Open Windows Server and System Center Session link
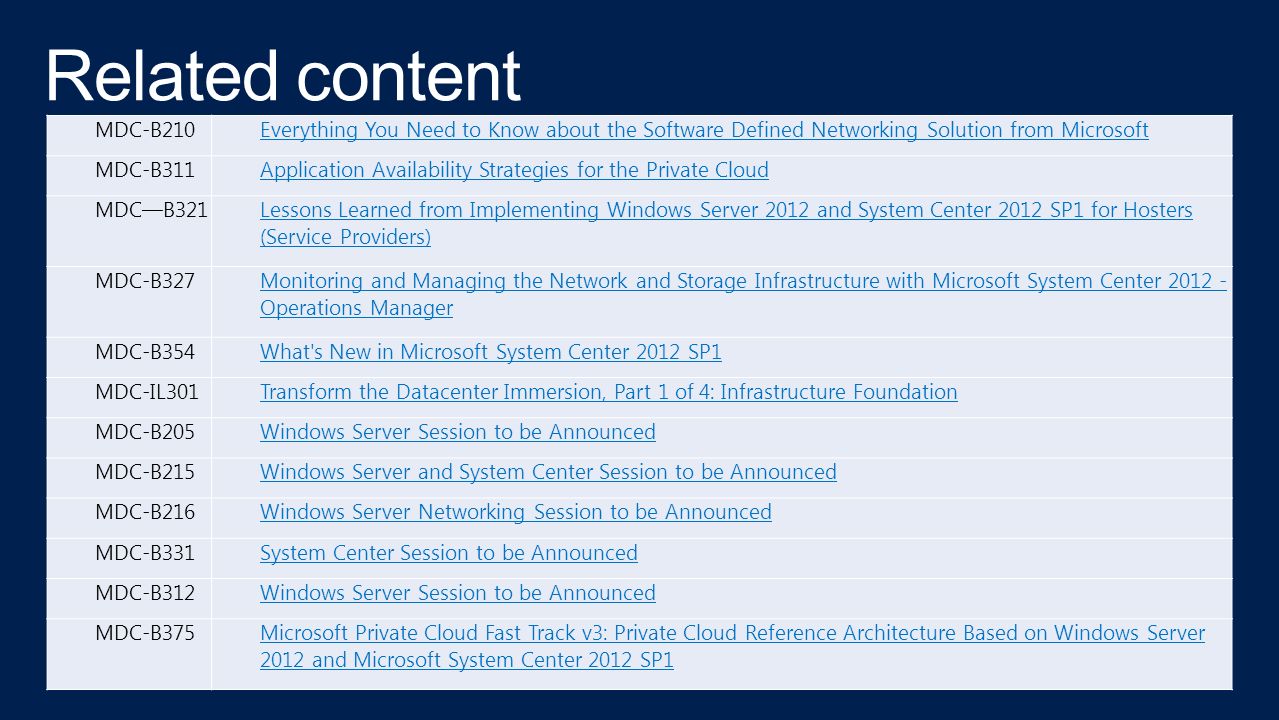Image resolution: width=1279 pixels, height=720 pixels. 548,472
